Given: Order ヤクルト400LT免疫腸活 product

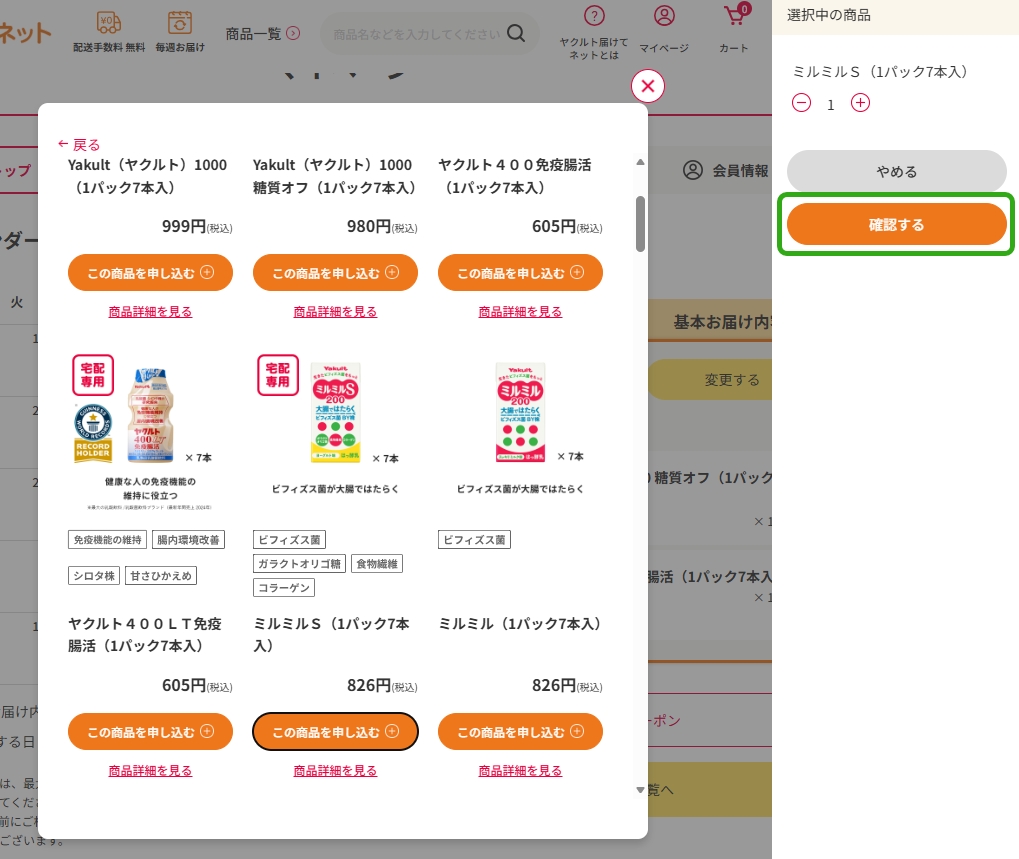Looking at the screenshot, I should click(x=150, y=732).
